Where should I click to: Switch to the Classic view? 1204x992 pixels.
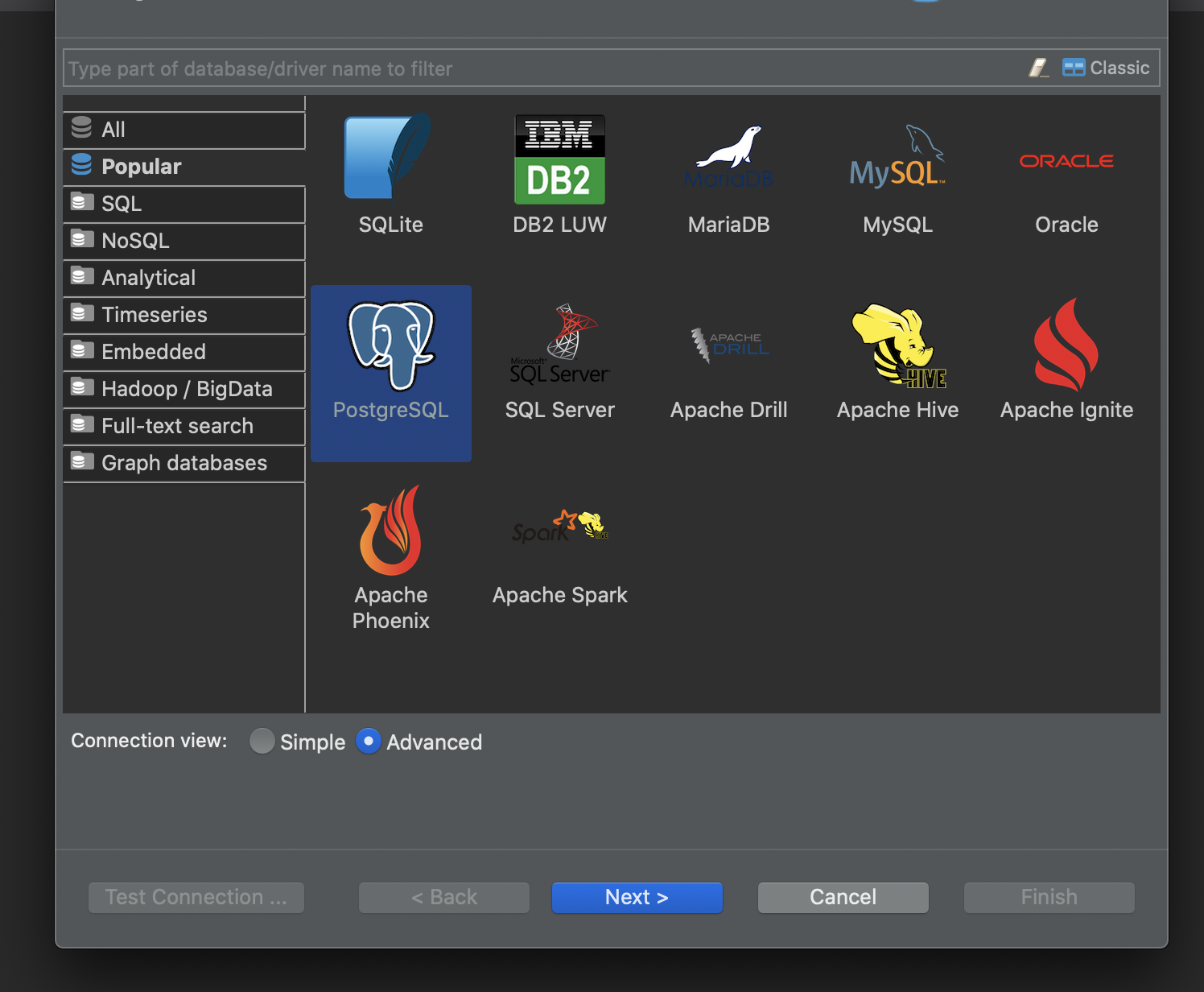(x=1106, y=68)
